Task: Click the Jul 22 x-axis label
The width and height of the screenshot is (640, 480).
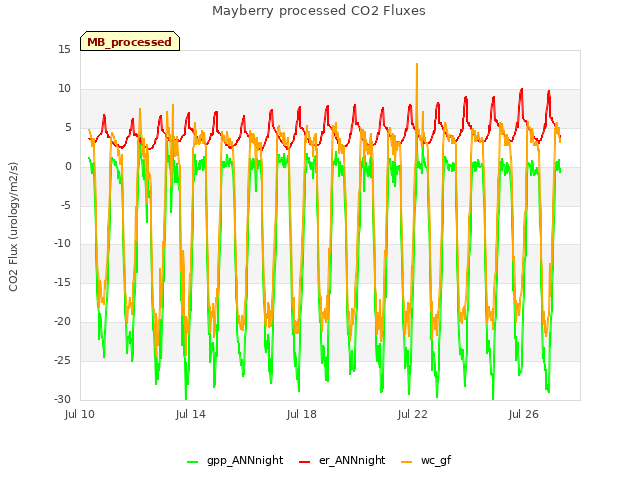Action: coord(413,414)
